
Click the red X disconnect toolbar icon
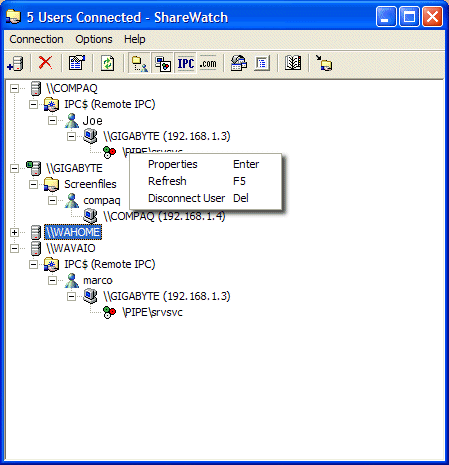[x=45, y=62]
